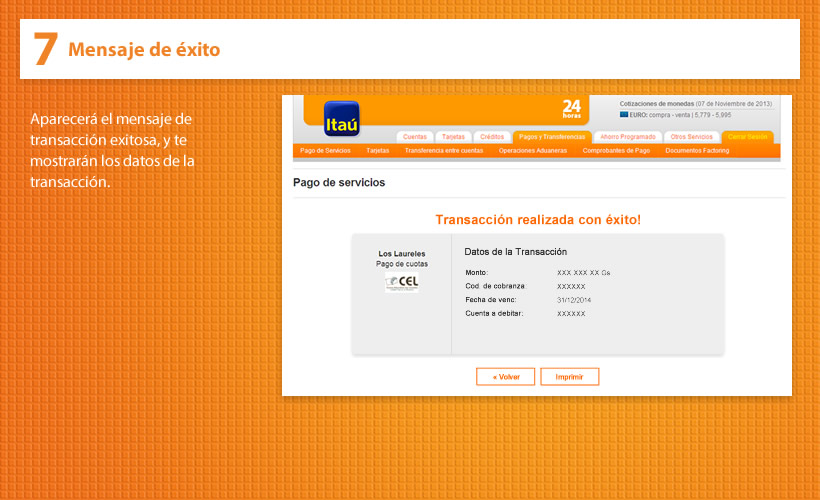The height and width of the screenshot is (500, 820).
Task: Go to Operaciones Aduaneras
Action: pyautogui.click(x=532, y=151)
